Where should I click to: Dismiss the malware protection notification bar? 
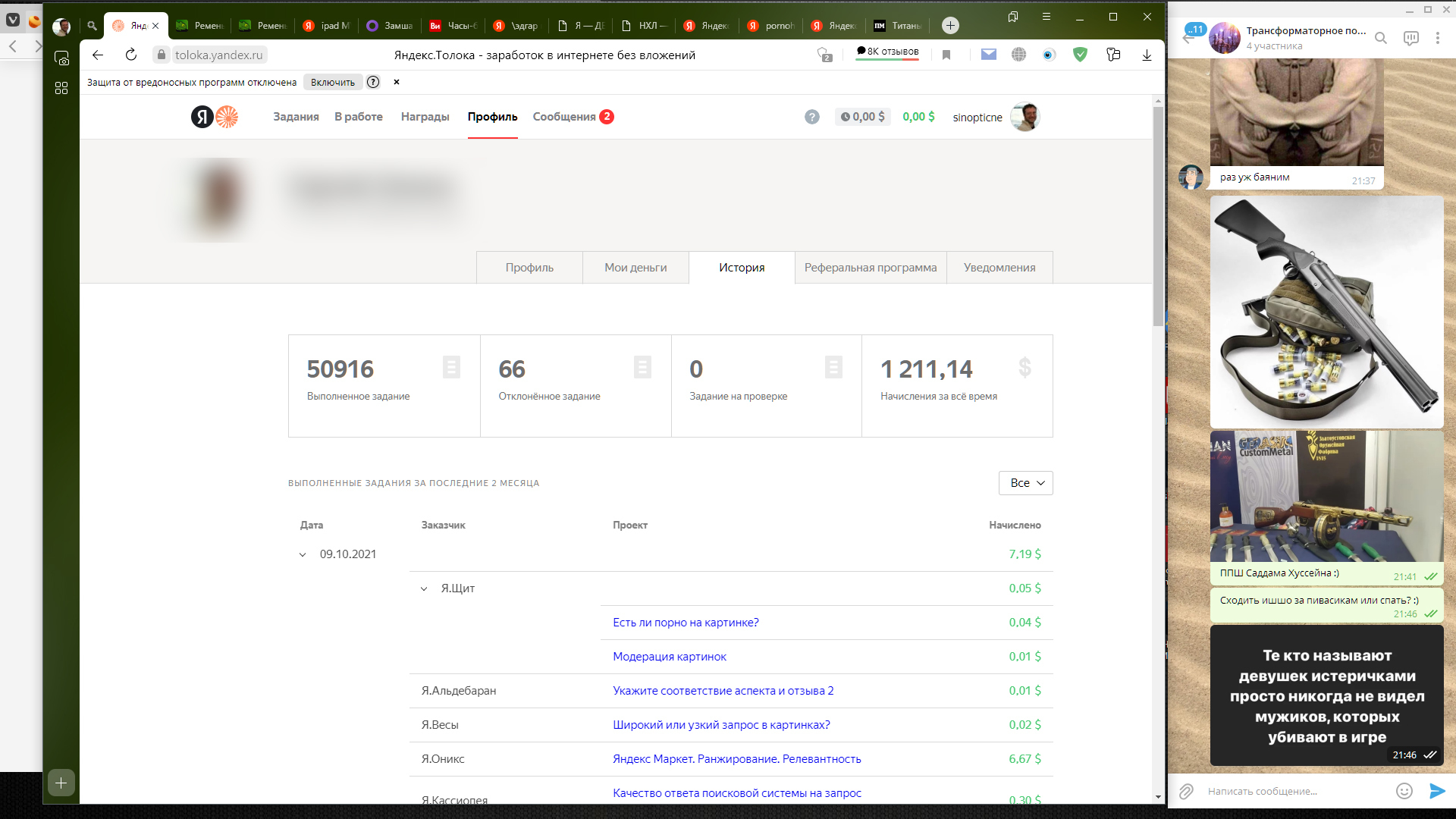tap(397, 82)
